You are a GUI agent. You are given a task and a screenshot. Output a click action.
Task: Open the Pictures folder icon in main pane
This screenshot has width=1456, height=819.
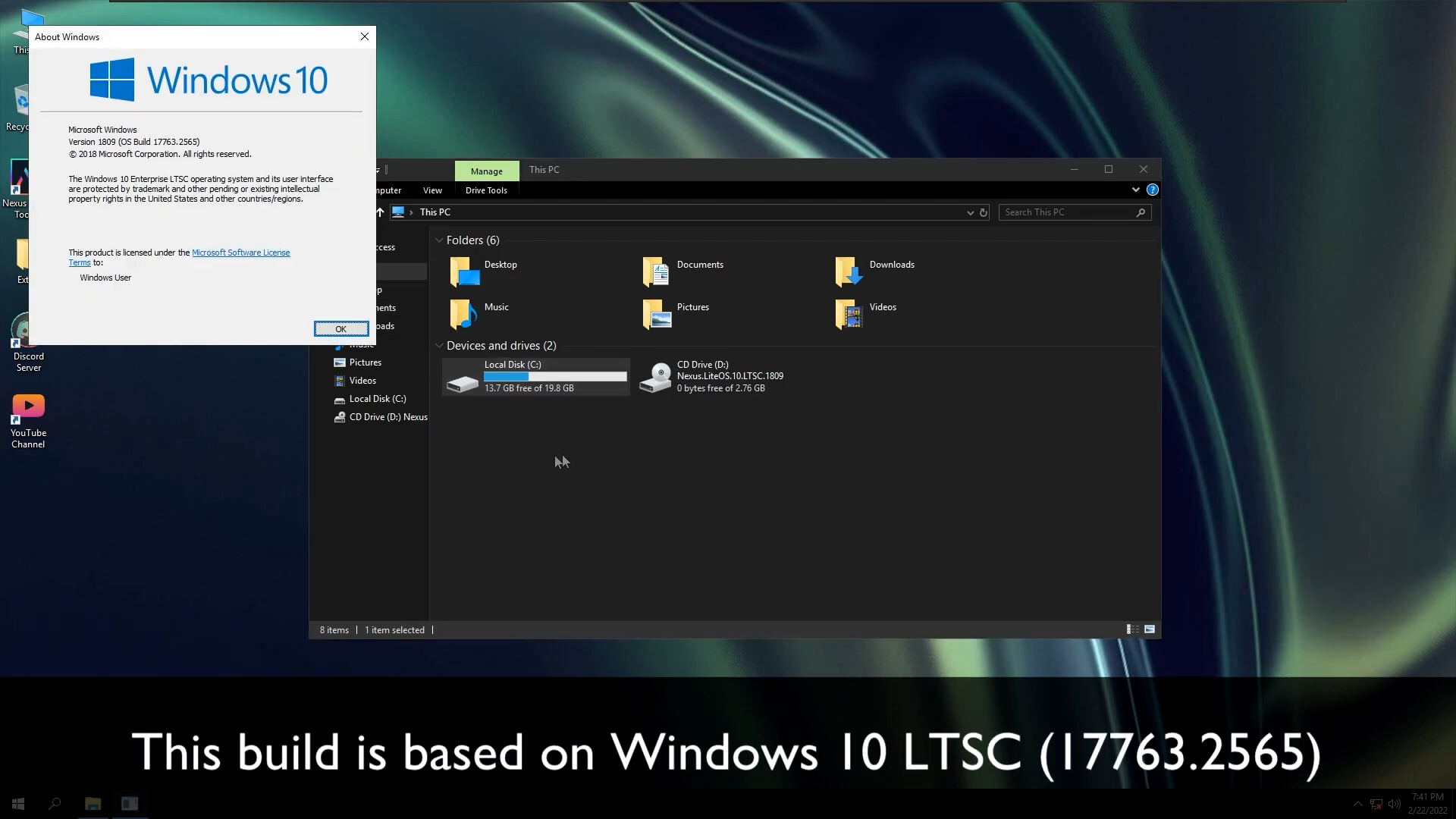(657, 314)
